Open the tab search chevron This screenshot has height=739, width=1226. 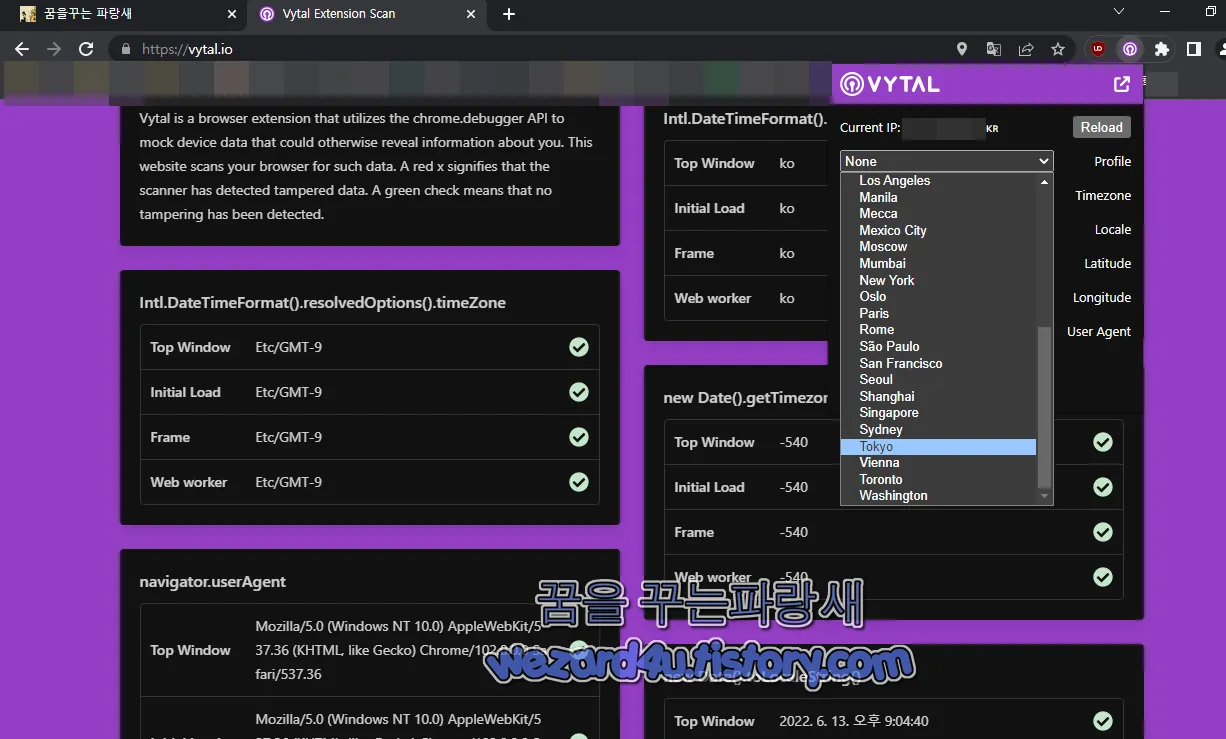pyautogui.click(x=1119, y=12)
